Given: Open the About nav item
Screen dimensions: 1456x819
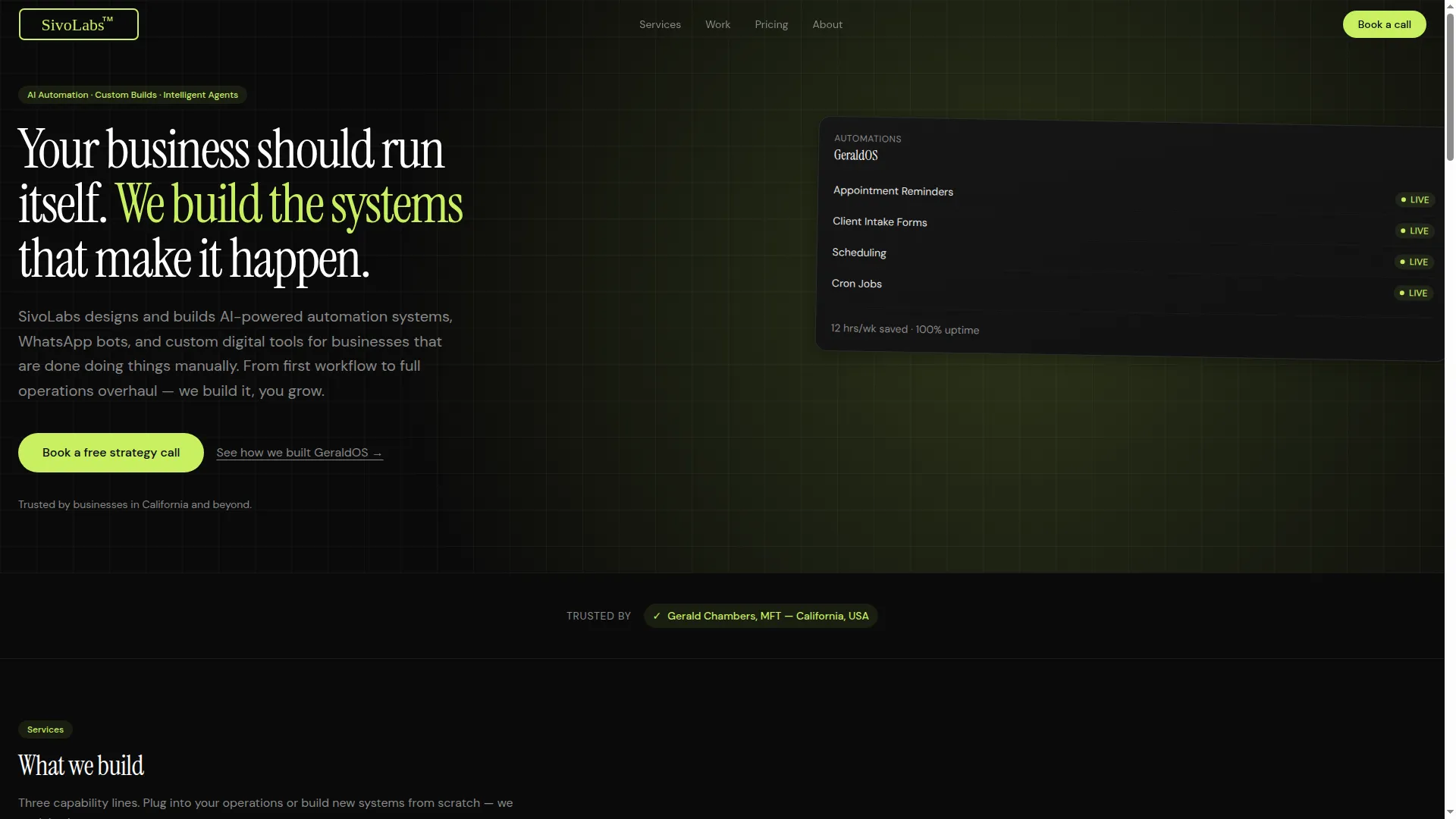Looking at the screenshot, I should pos(827,24).
